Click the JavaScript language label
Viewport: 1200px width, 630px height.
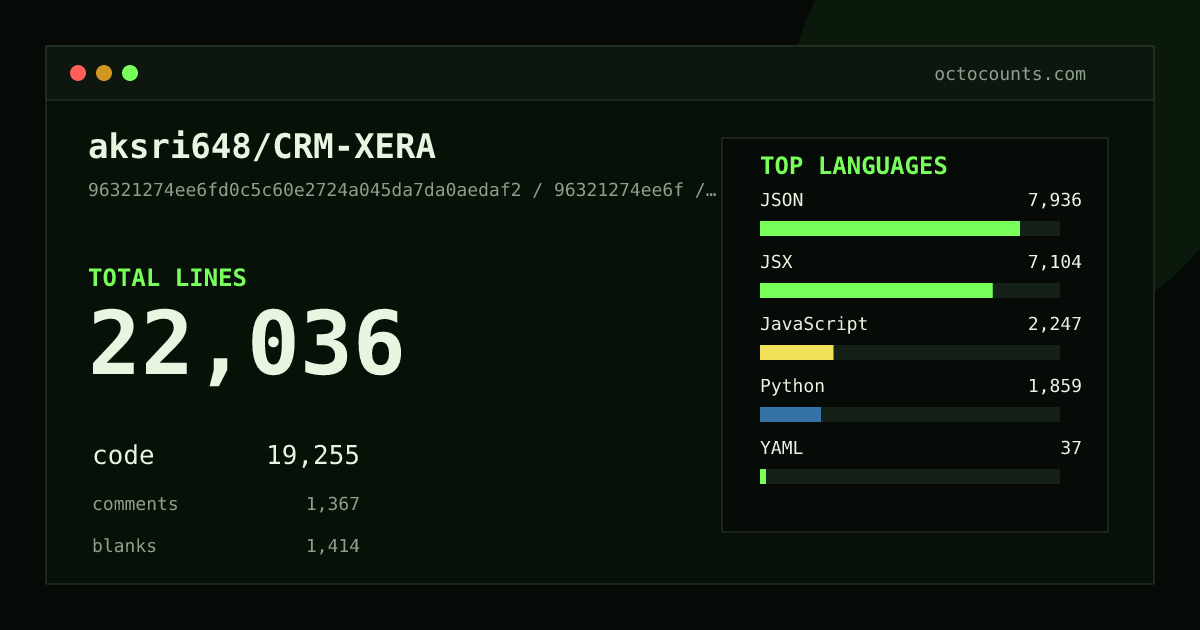tap(814, 324)
